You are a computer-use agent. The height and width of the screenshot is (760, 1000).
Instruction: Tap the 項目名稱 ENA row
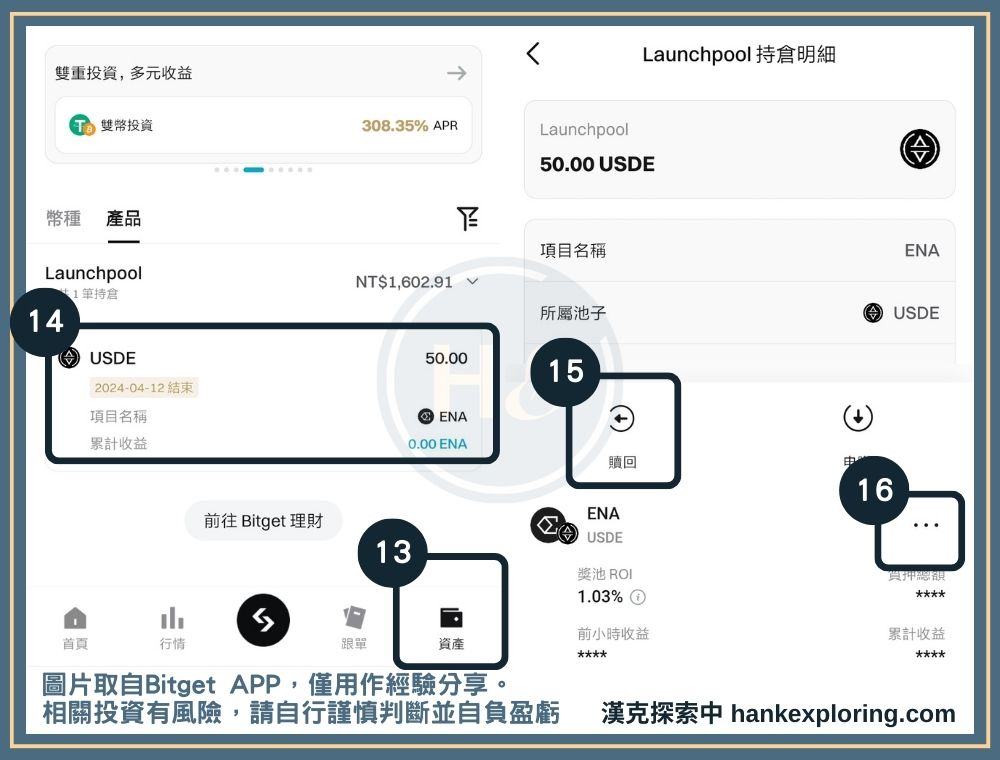tap(740, 251)
